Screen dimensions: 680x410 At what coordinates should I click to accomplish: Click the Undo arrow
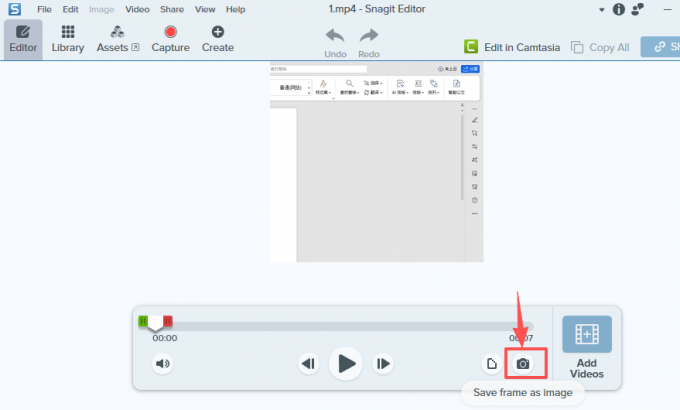(335, 42)
